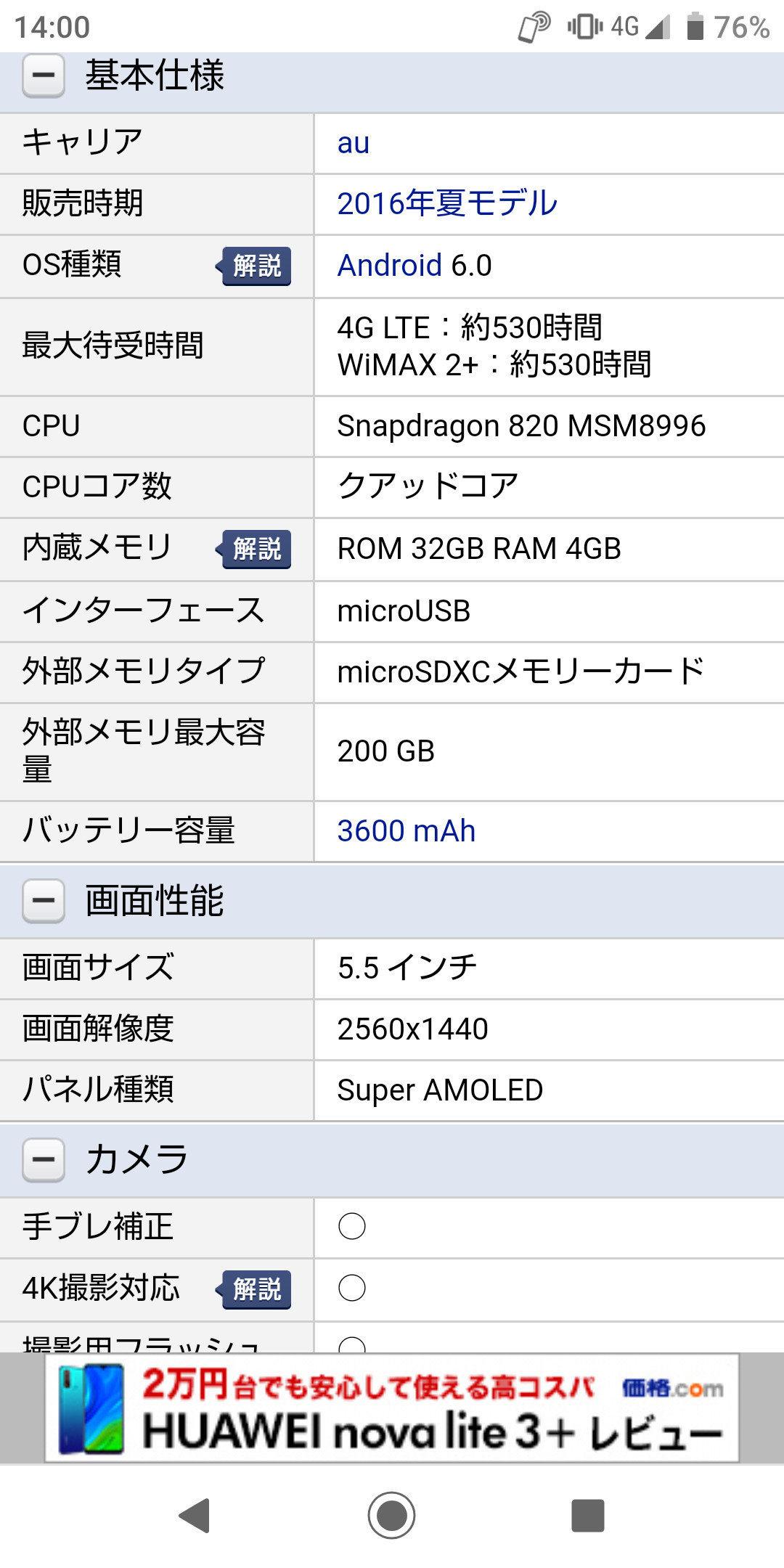Screen dimensions: 784x1568
Task: Tap the 基本仕様 section header title
Action: click(x=155, y=75)
